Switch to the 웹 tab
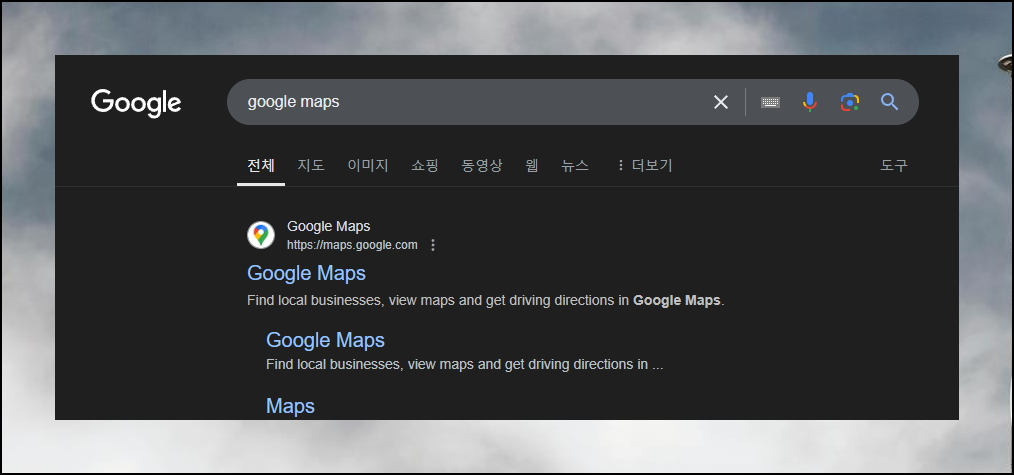 (532, 165)
